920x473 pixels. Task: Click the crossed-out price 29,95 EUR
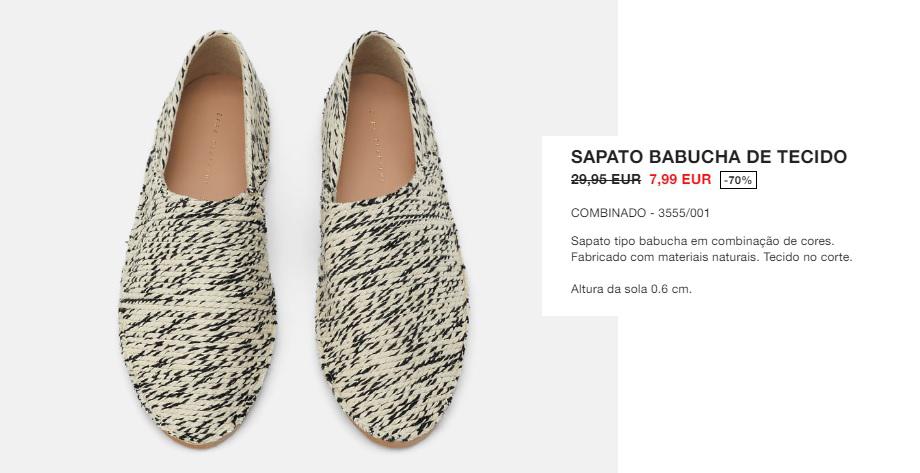pos(606,180)
